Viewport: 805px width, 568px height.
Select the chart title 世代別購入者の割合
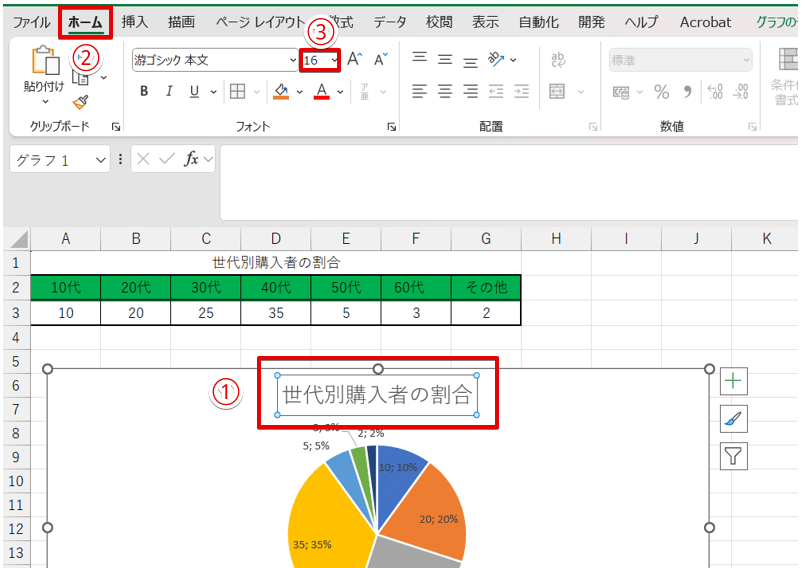pyautogui.click(x=377, y=395)
